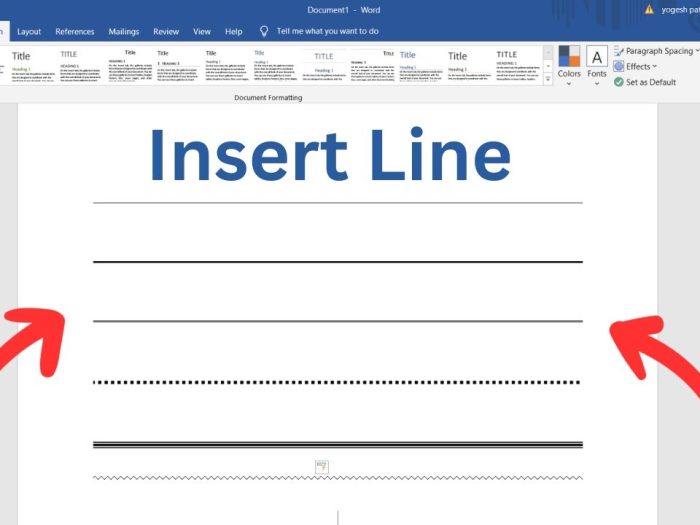Open the Fonts theme menu
Image resolution: width=700 pixels, height=525 pixels.
[597, 64]
